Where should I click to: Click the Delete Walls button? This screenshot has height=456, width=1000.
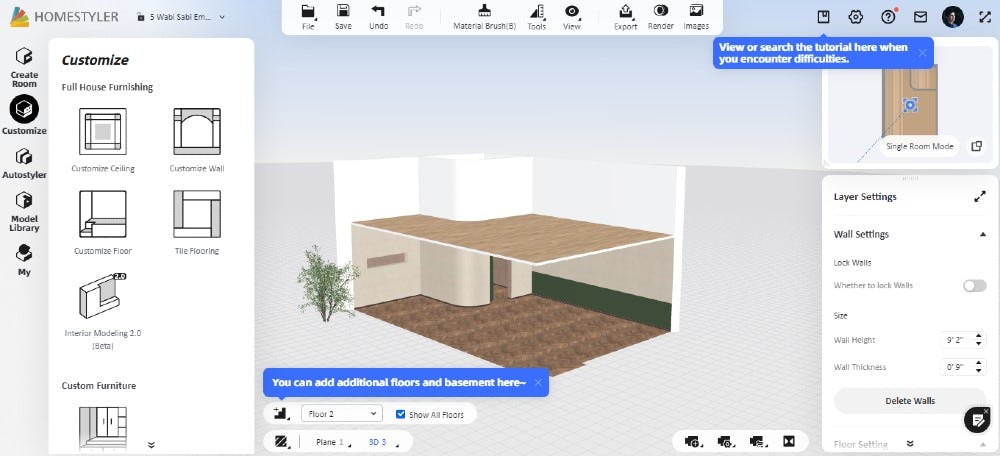pyautogui.click(x=909, y=401)
